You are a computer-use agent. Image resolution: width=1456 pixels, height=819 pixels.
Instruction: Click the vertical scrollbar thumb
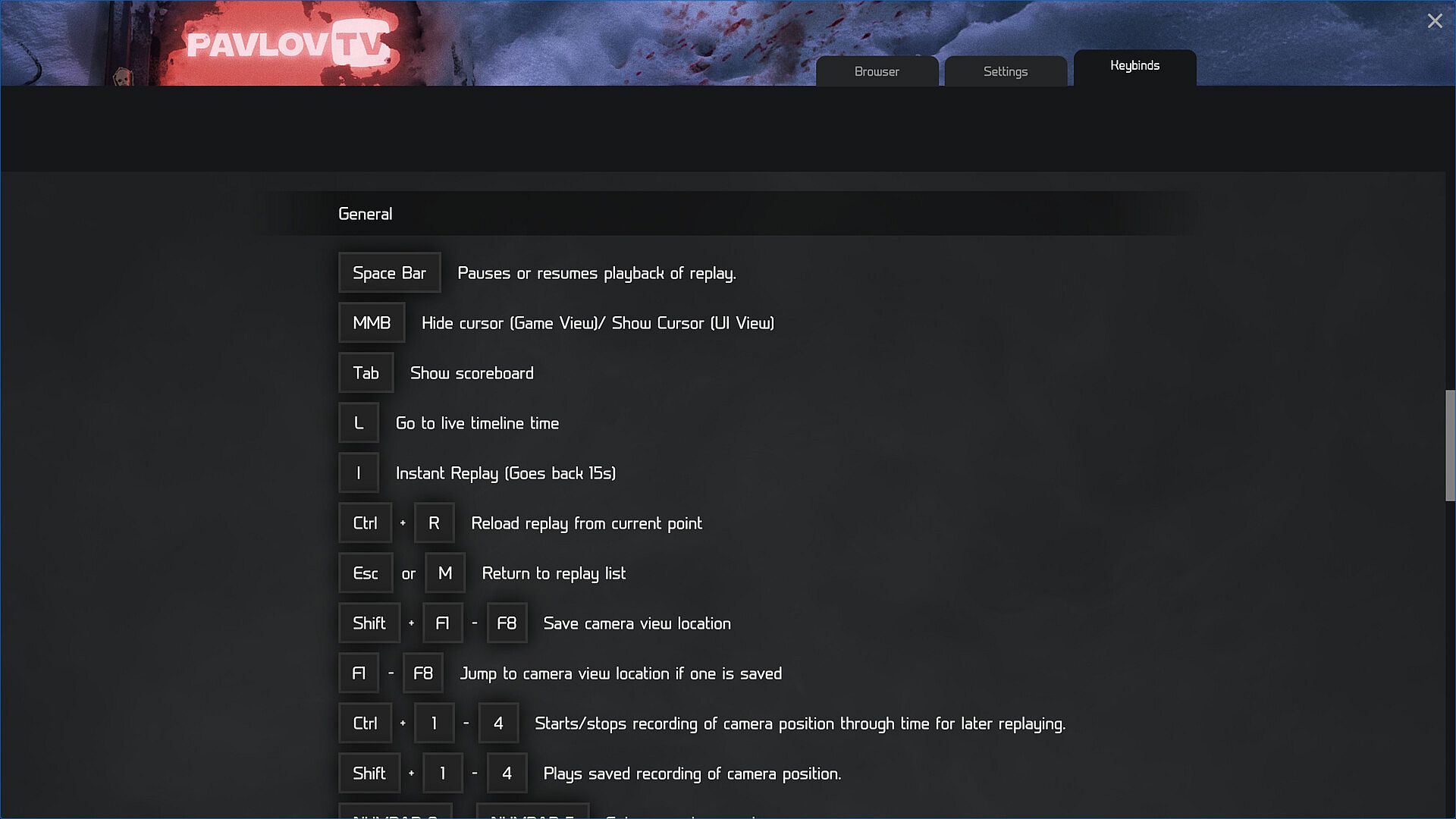coord(1450,446)
